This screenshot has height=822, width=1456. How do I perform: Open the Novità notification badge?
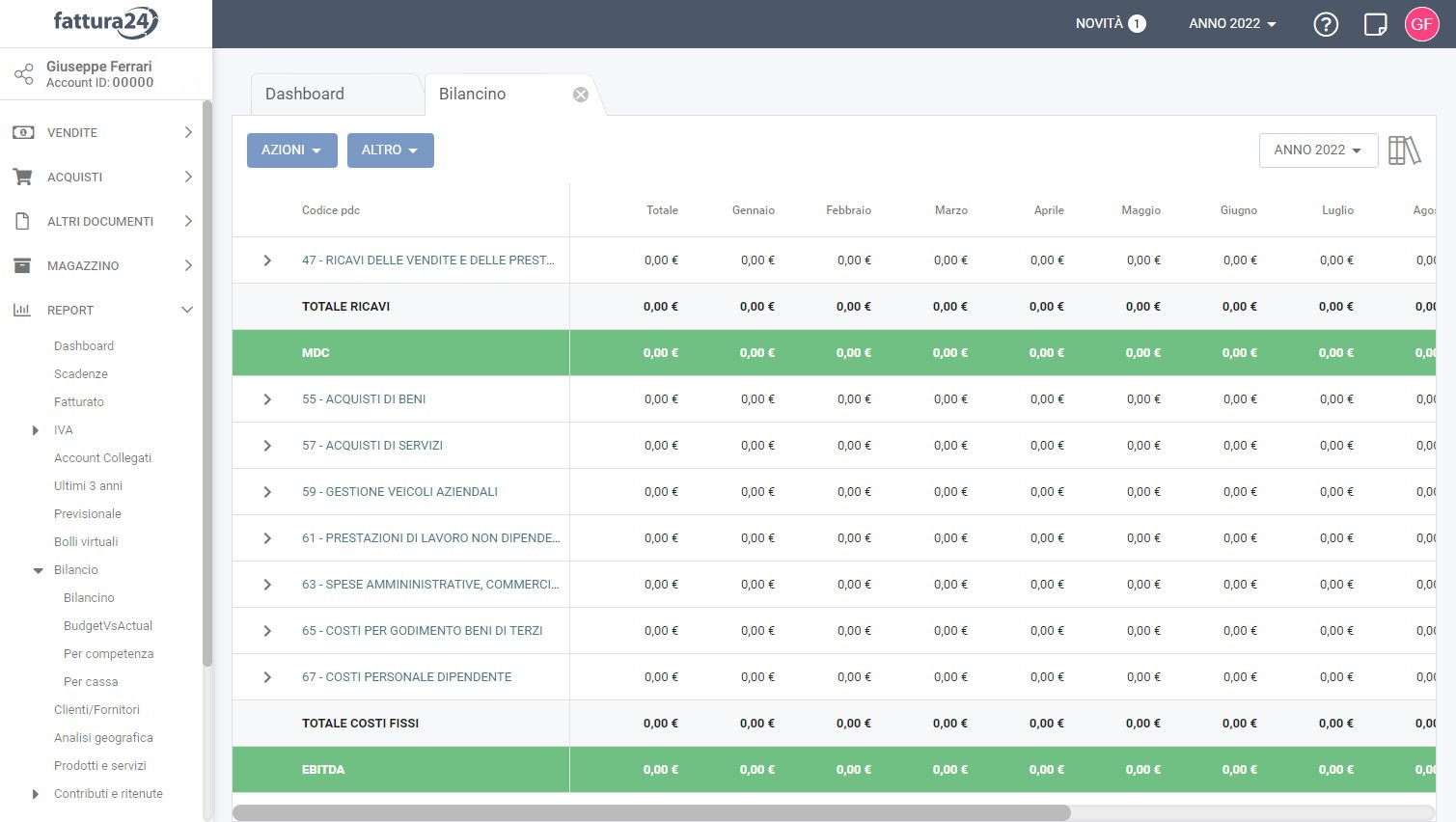point(1138,24)
